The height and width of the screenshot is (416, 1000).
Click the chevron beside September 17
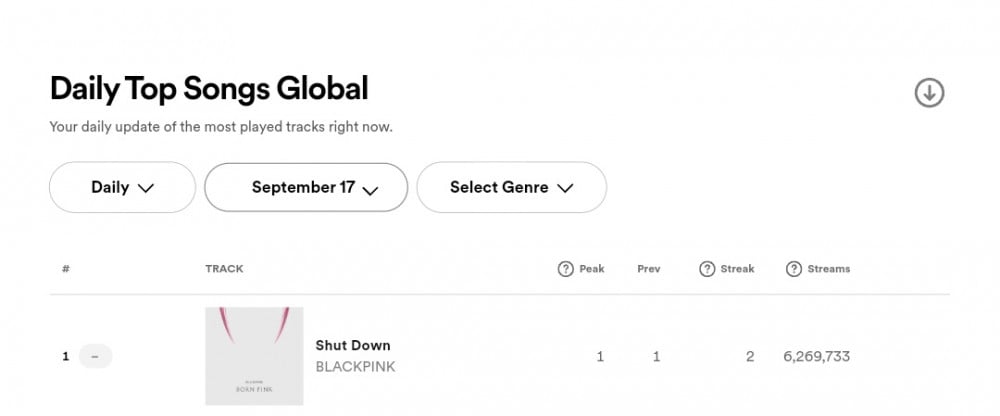pos(370,190)
